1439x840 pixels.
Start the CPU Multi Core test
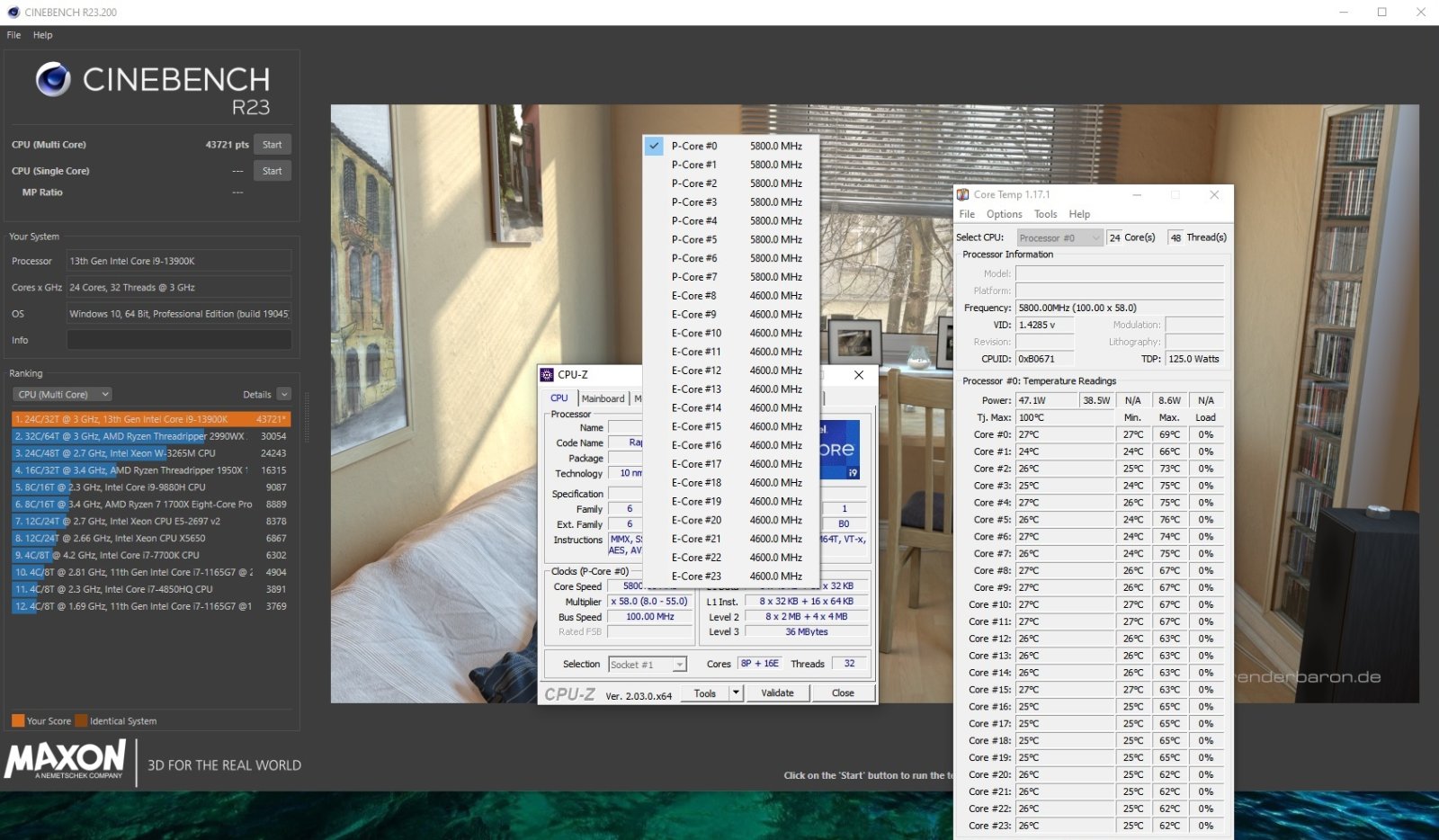click(x=272, y=145)
